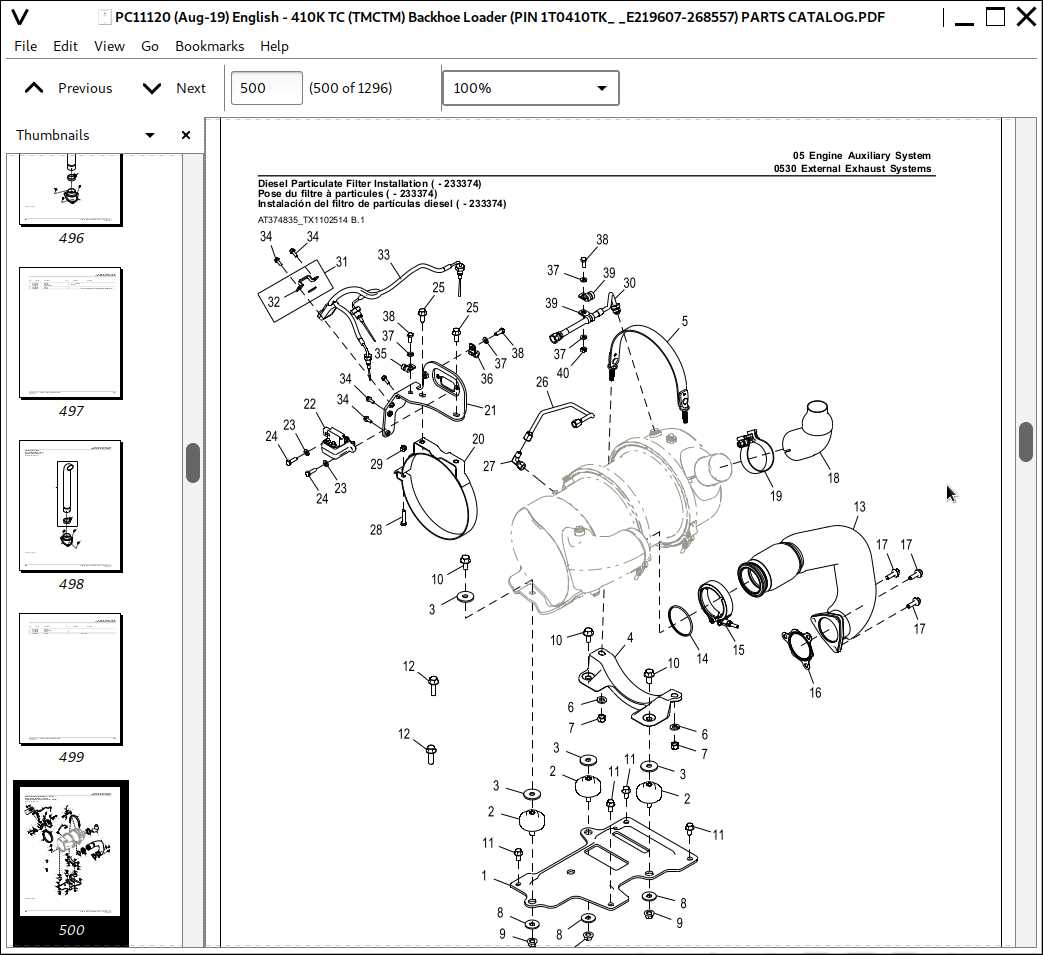Viewport: 1043px width, 955px height.
Task: Go to the Next page button label
Action: [x=191, y=88]
